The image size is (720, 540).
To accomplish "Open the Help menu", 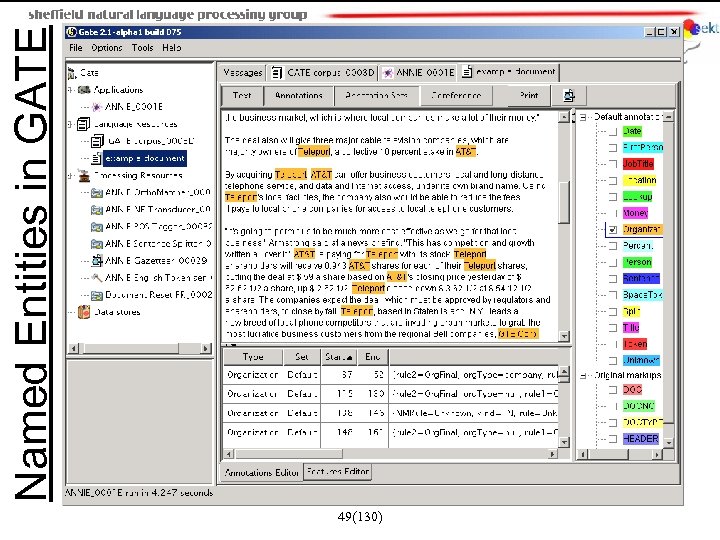I will [172, 48].
